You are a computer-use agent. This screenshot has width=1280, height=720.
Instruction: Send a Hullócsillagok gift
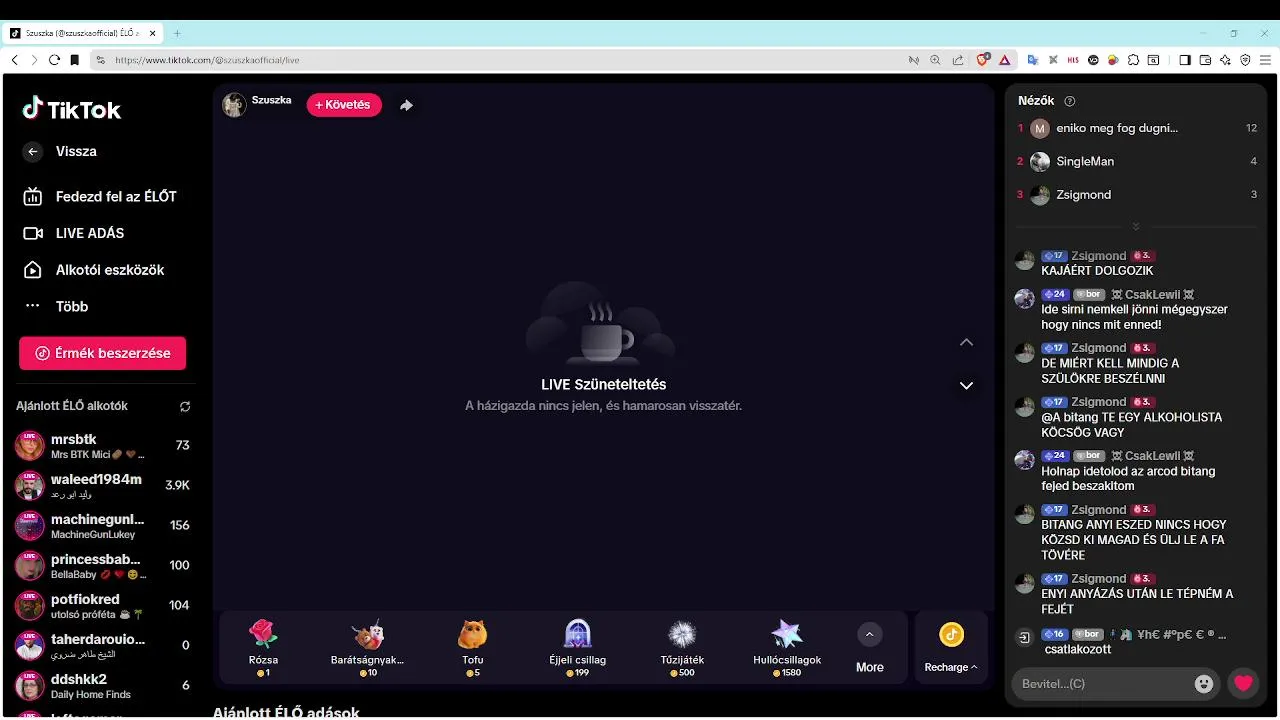(787, 647)
